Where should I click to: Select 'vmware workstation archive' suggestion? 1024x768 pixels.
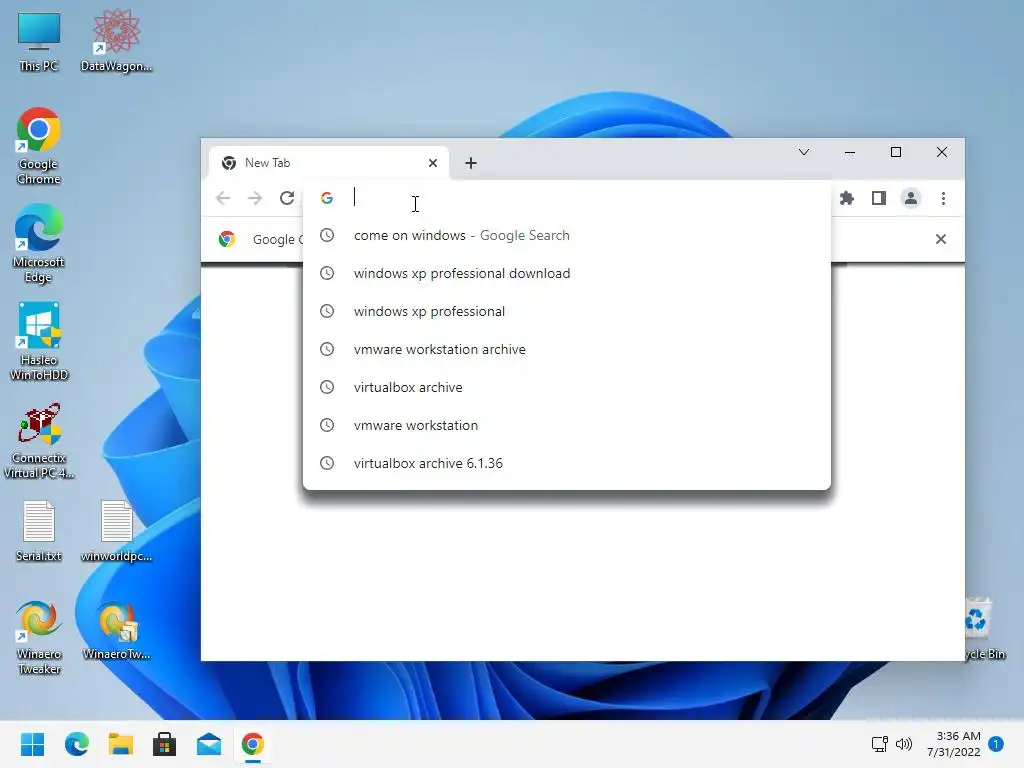pyautogui.click(x=567, y=349)
